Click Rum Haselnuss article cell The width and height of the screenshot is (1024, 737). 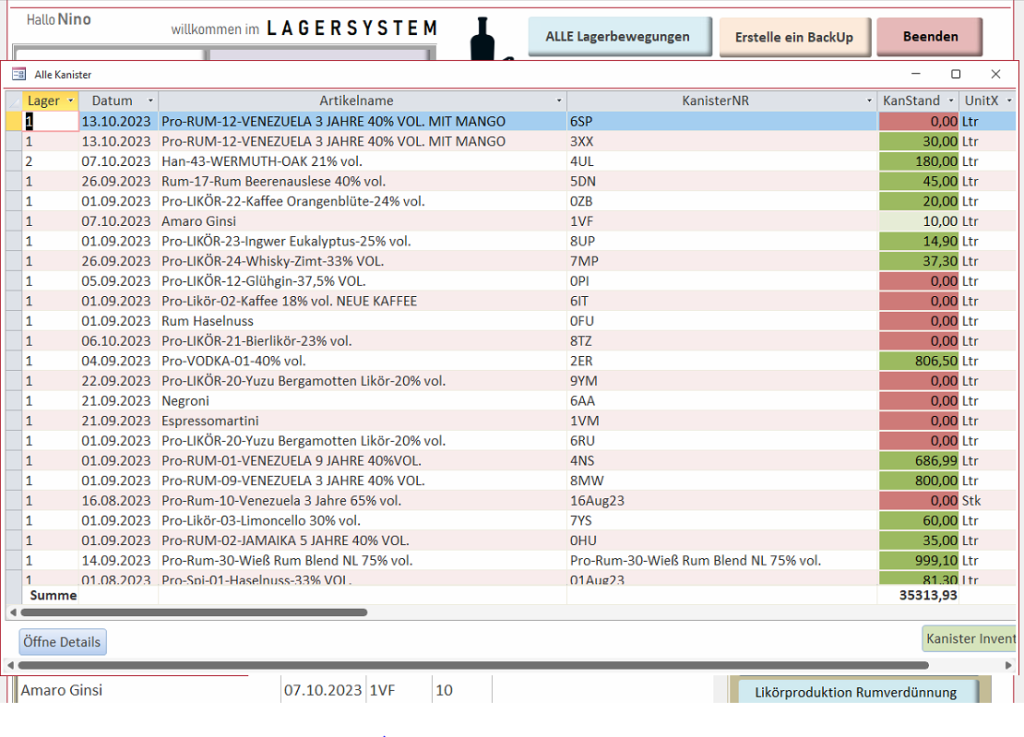[362, 321]
